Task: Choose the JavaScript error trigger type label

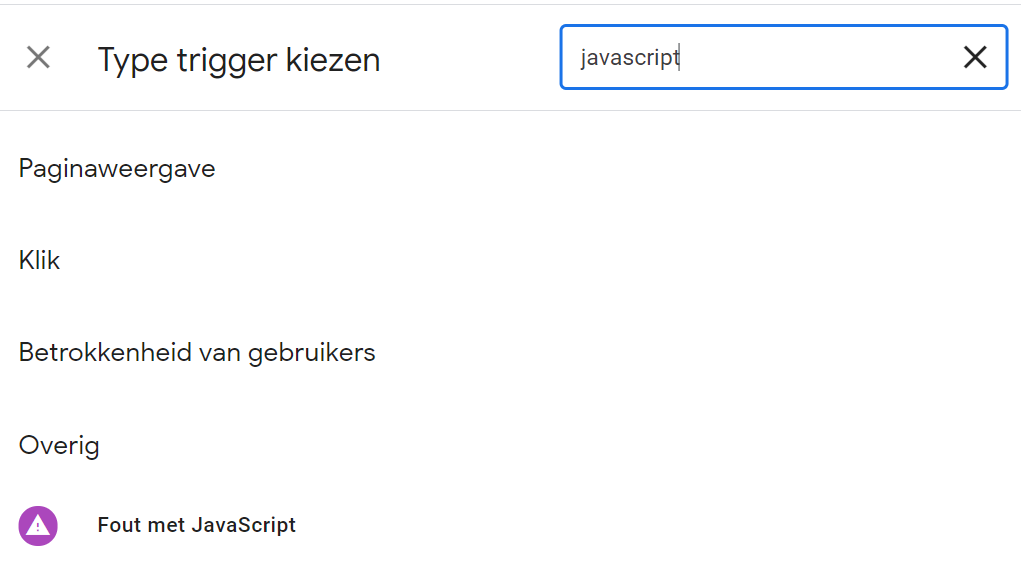Action: [x=196, y=525]
